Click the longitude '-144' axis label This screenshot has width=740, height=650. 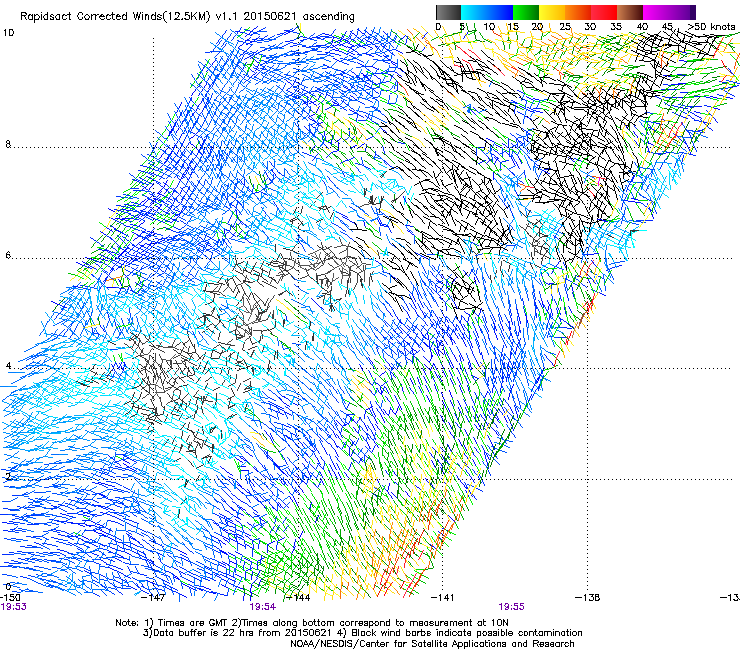(299, 598)
